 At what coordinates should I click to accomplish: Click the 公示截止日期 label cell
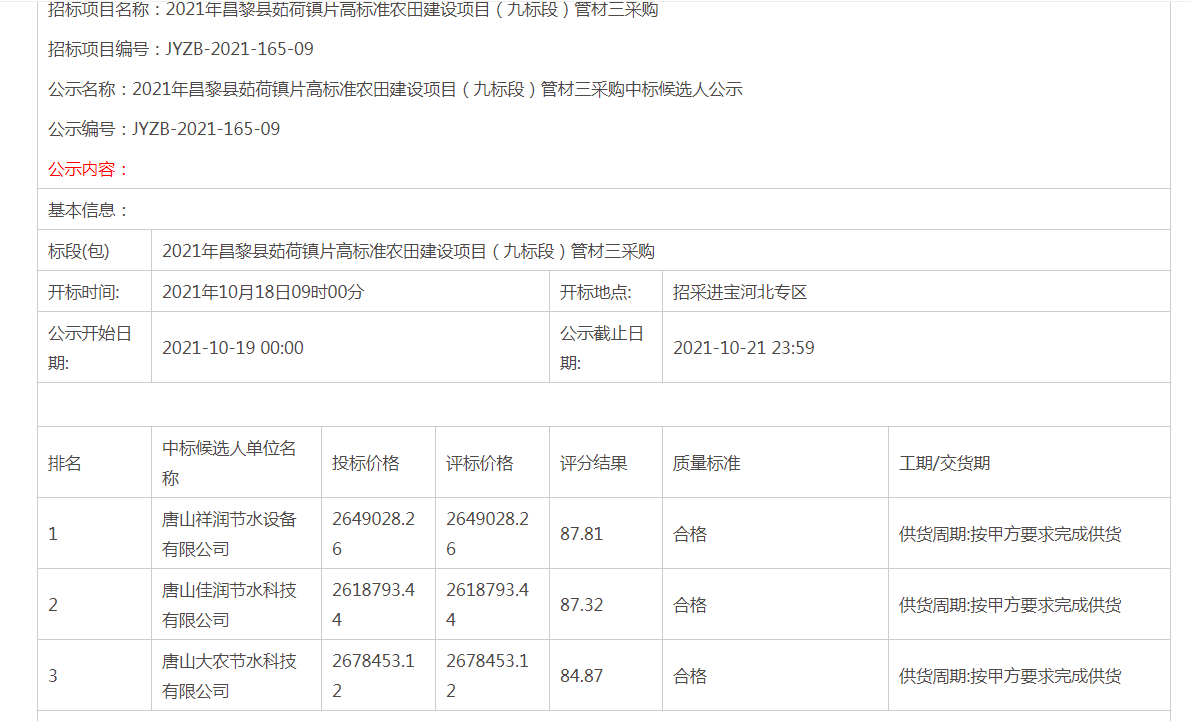click(605, 347)
